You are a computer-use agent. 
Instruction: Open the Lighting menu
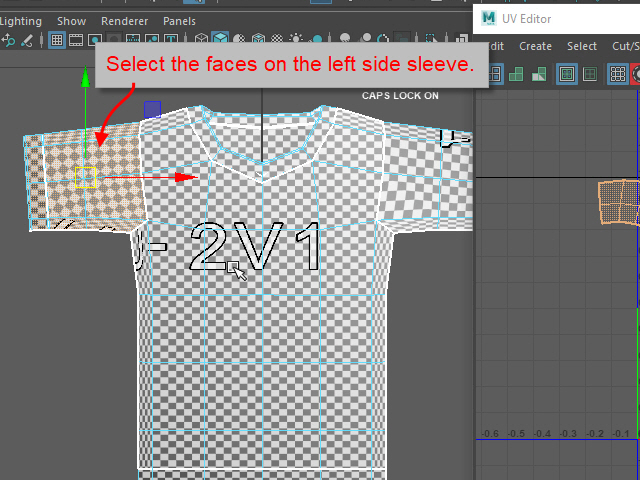point(20,21)
